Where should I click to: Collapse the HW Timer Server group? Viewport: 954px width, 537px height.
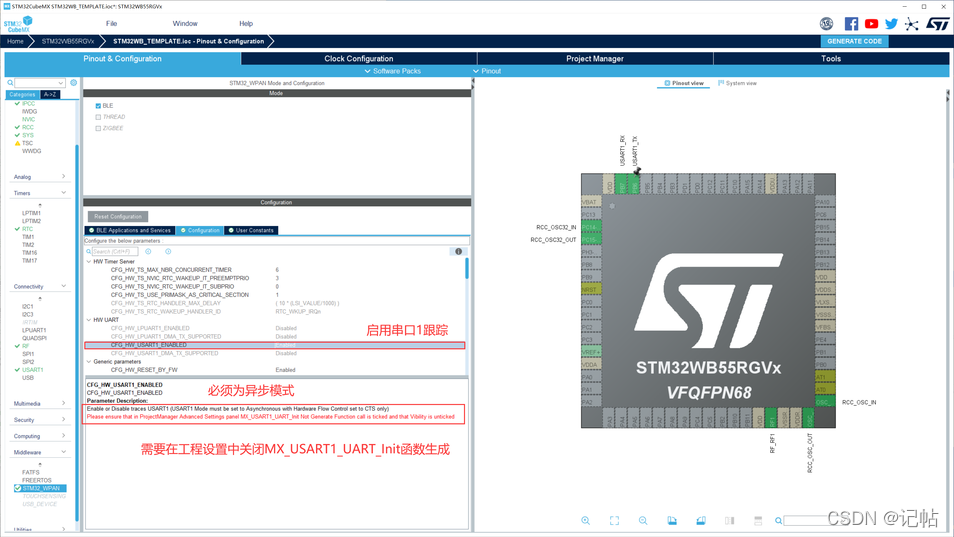[x=89, y=262]
